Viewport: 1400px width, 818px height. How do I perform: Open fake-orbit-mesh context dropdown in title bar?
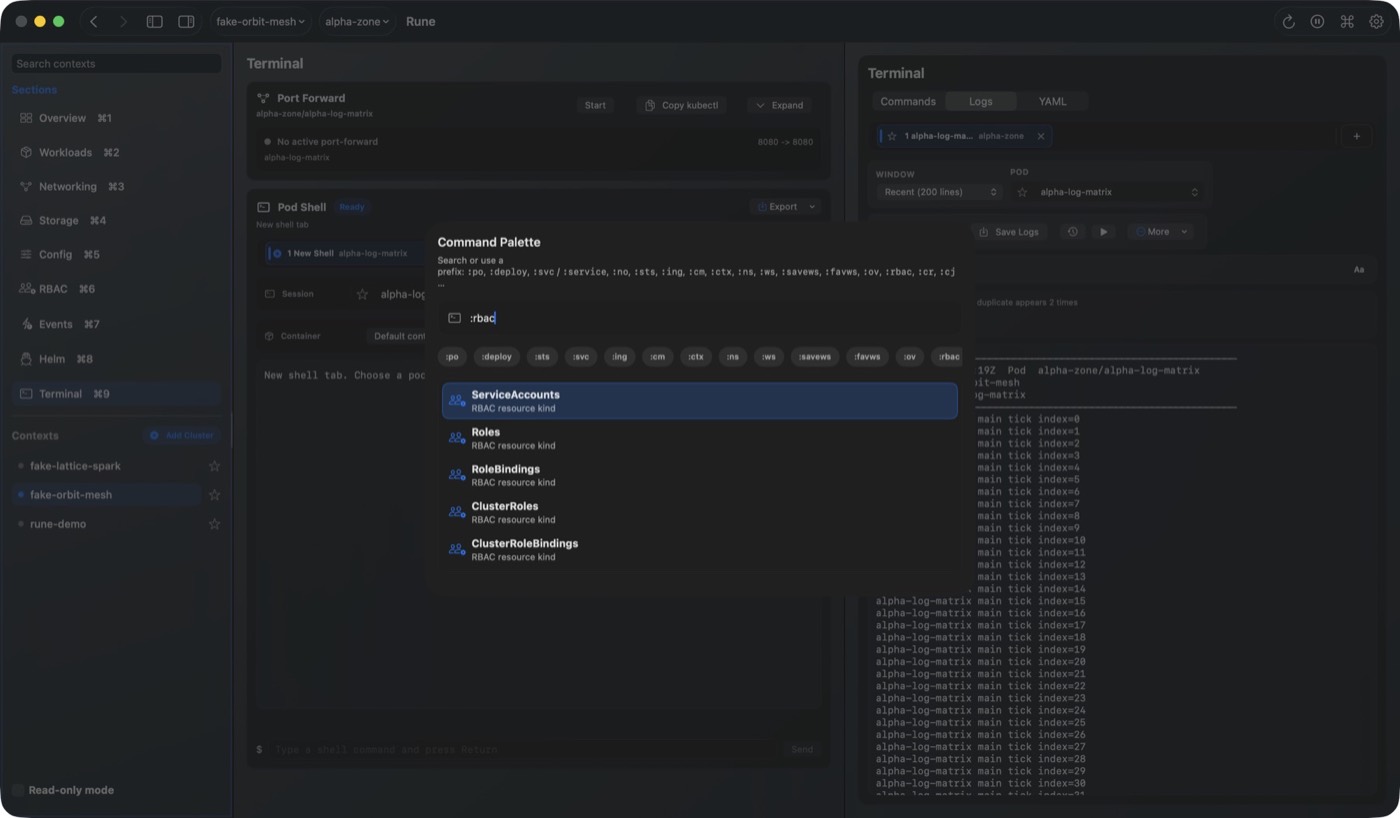tap(261, 21)
